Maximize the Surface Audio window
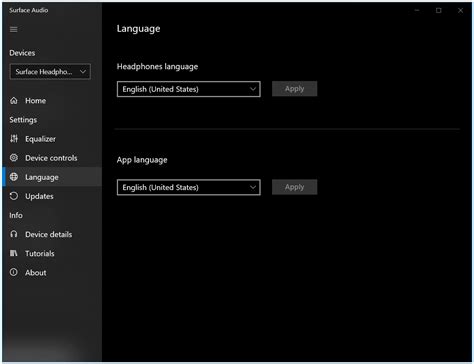Viewport: 474px width, 364px height. (x=439, y=10)
